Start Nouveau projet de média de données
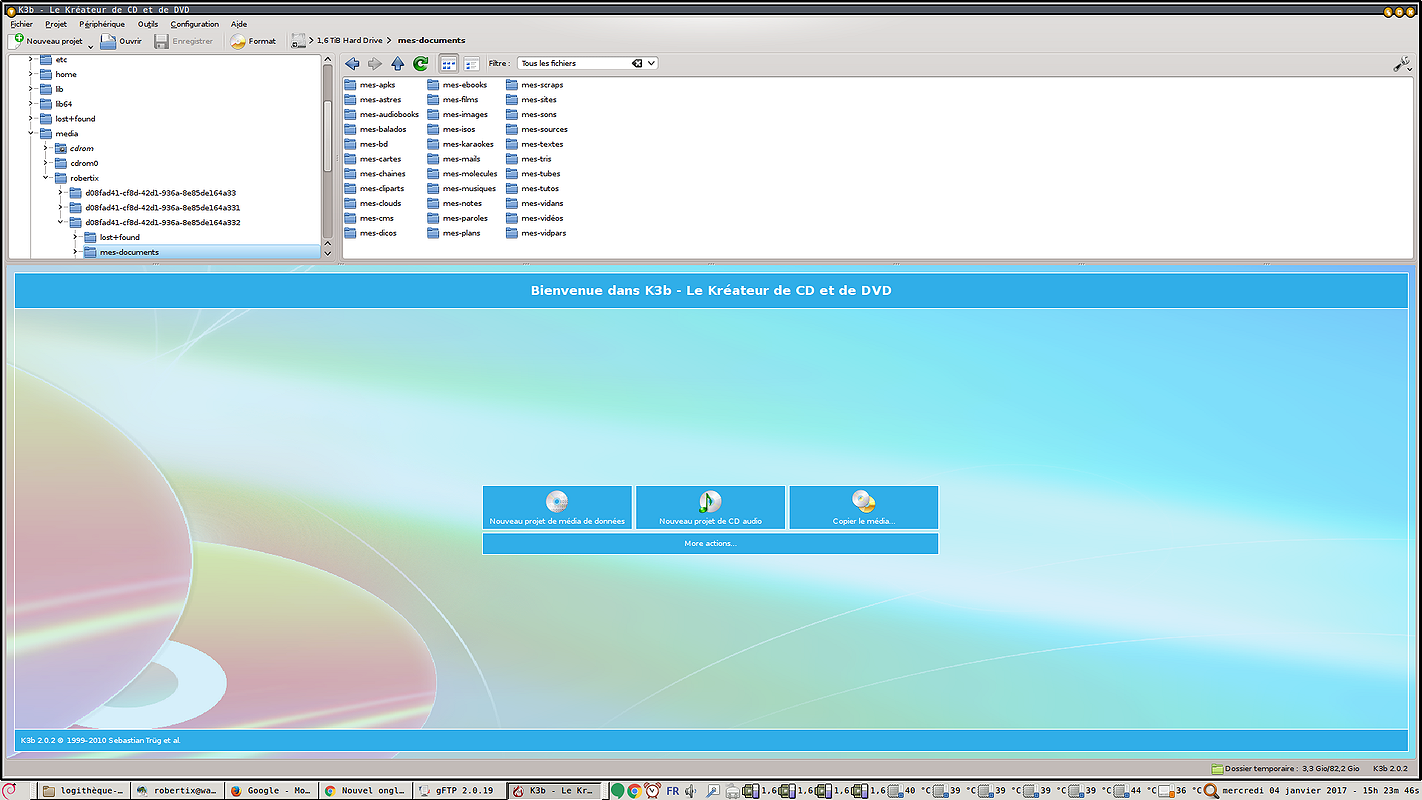Viewport: 1422px width, 800px height. [x=557, y=508]
